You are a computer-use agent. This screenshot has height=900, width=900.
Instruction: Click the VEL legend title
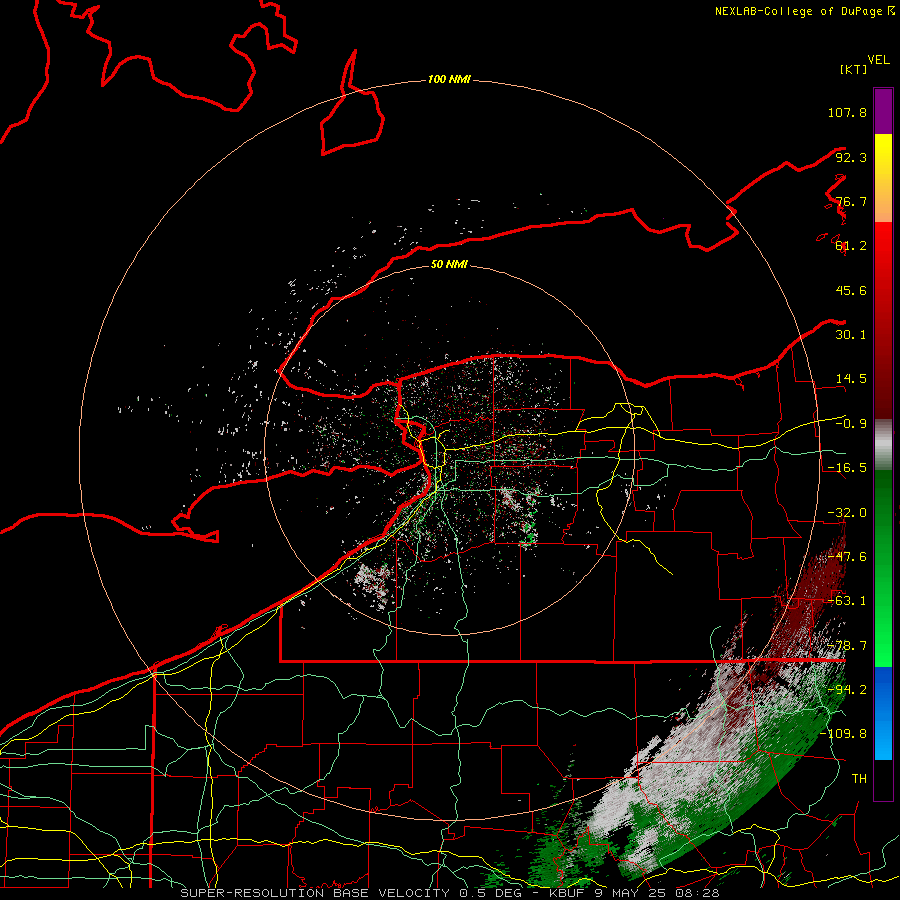coord(878,60)
